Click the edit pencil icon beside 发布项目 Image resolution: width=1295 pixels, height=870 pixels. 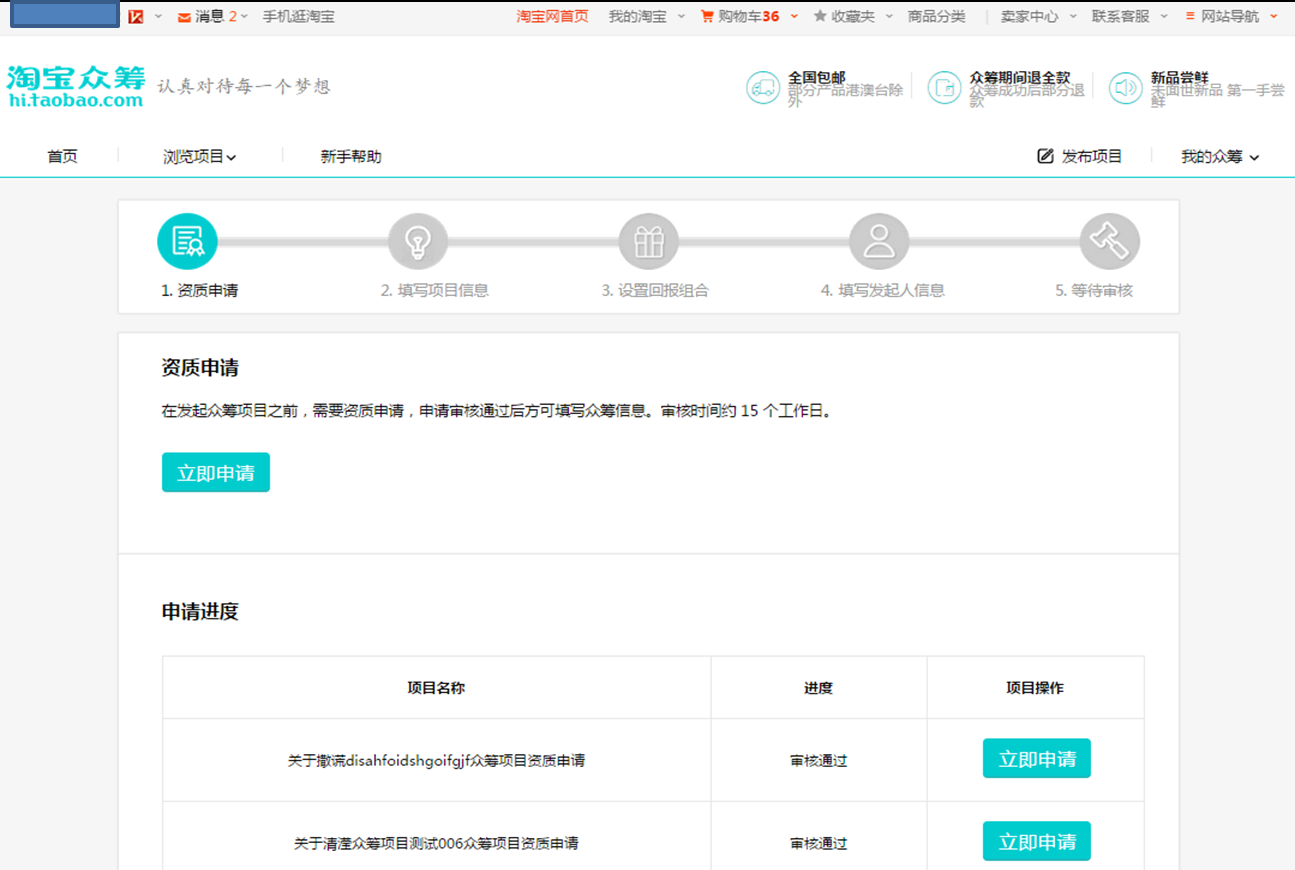point(1046,156)
